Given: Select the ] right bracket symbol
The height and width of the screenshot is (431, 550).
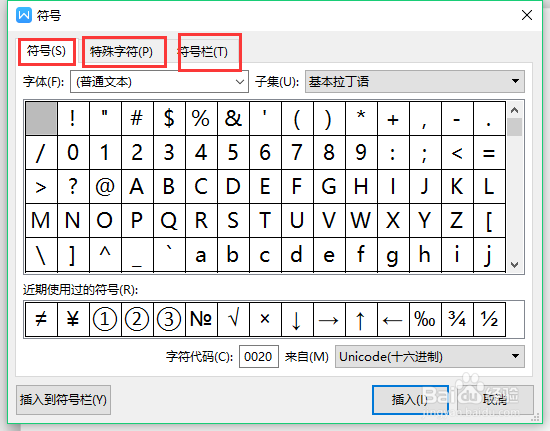Looking at the screenshot, I should click(73, 255).
